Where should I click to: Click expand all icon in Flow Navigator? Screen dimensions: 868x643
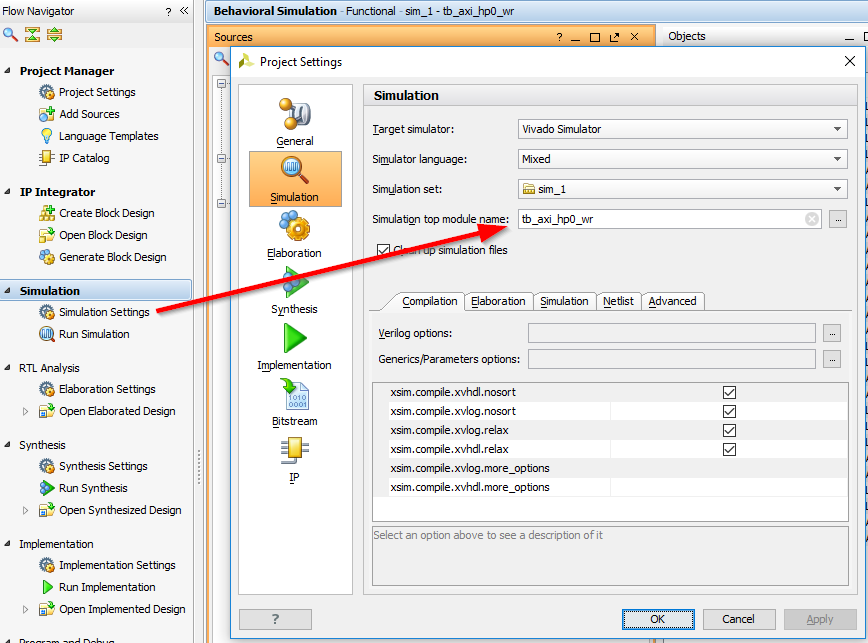tap(54, 35)
